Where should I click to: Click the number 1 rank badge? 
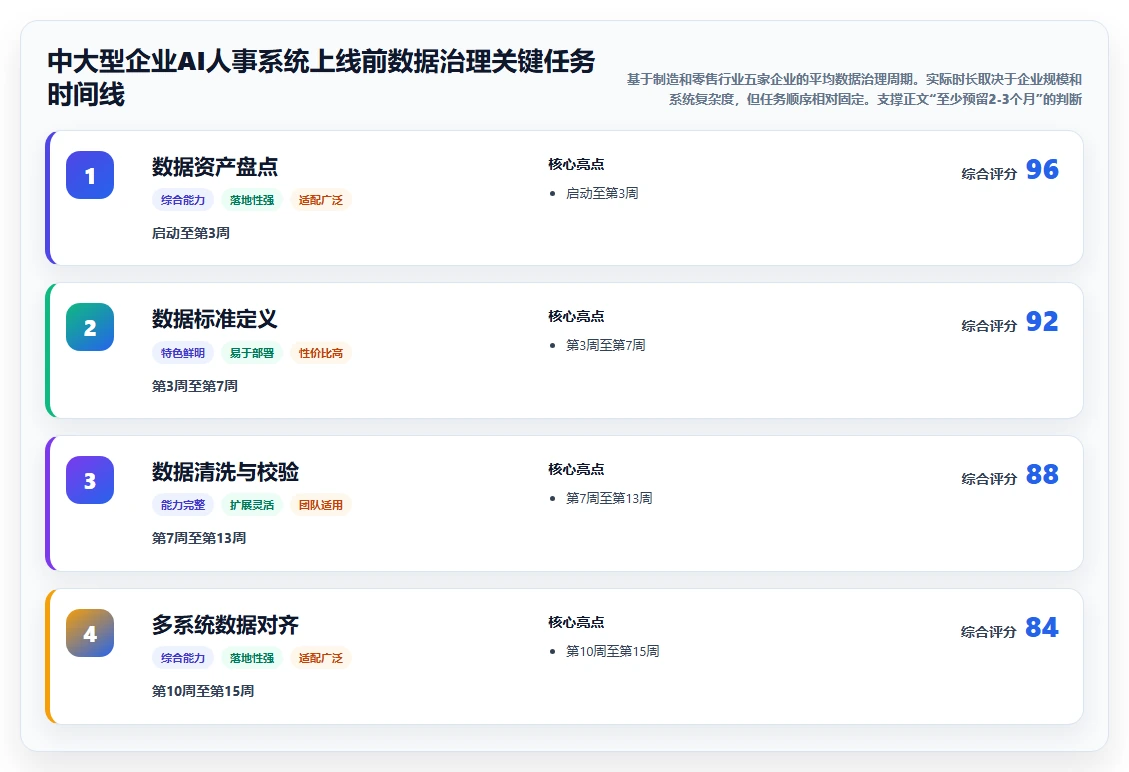(x=90, y=175)
